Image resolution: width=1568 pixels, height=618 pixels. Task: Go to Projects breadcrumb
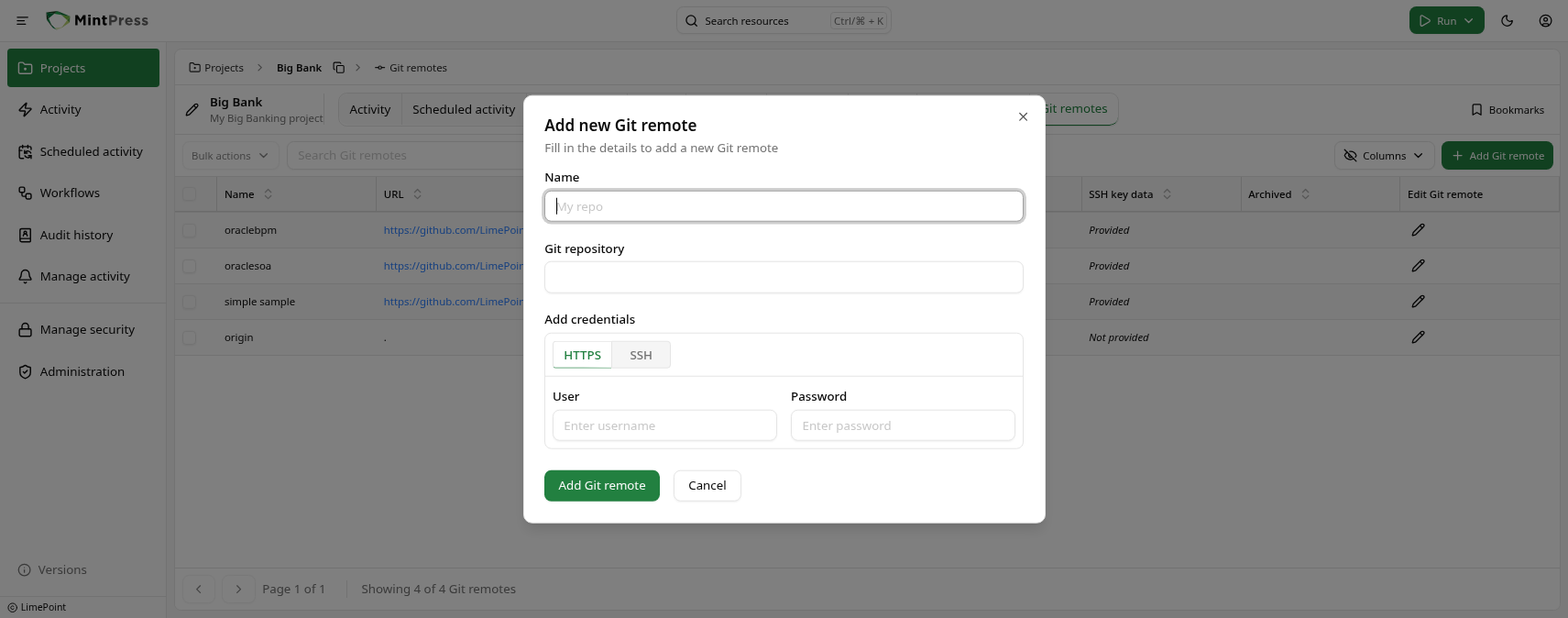coord(216,68)
